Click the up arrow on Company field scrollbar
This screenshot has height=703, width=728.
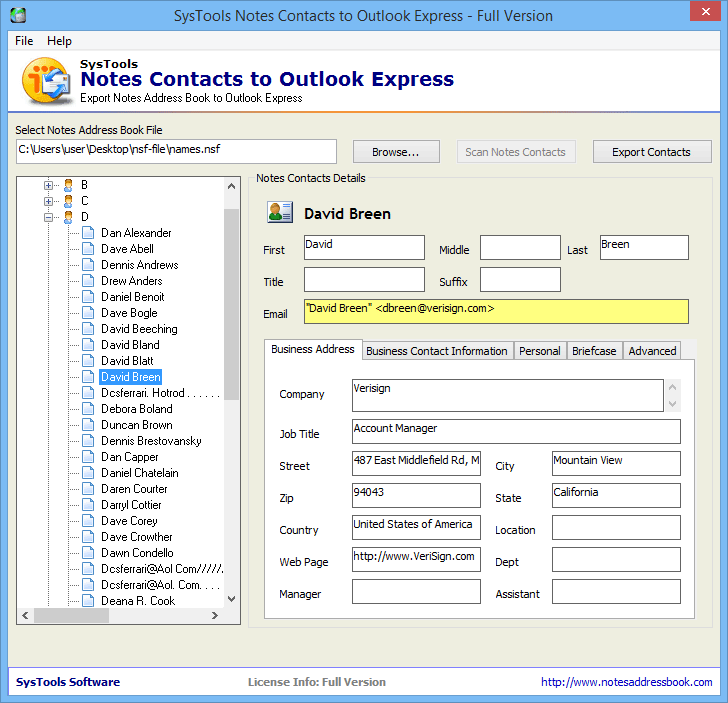pyautogui.click(x=672, y=387)
